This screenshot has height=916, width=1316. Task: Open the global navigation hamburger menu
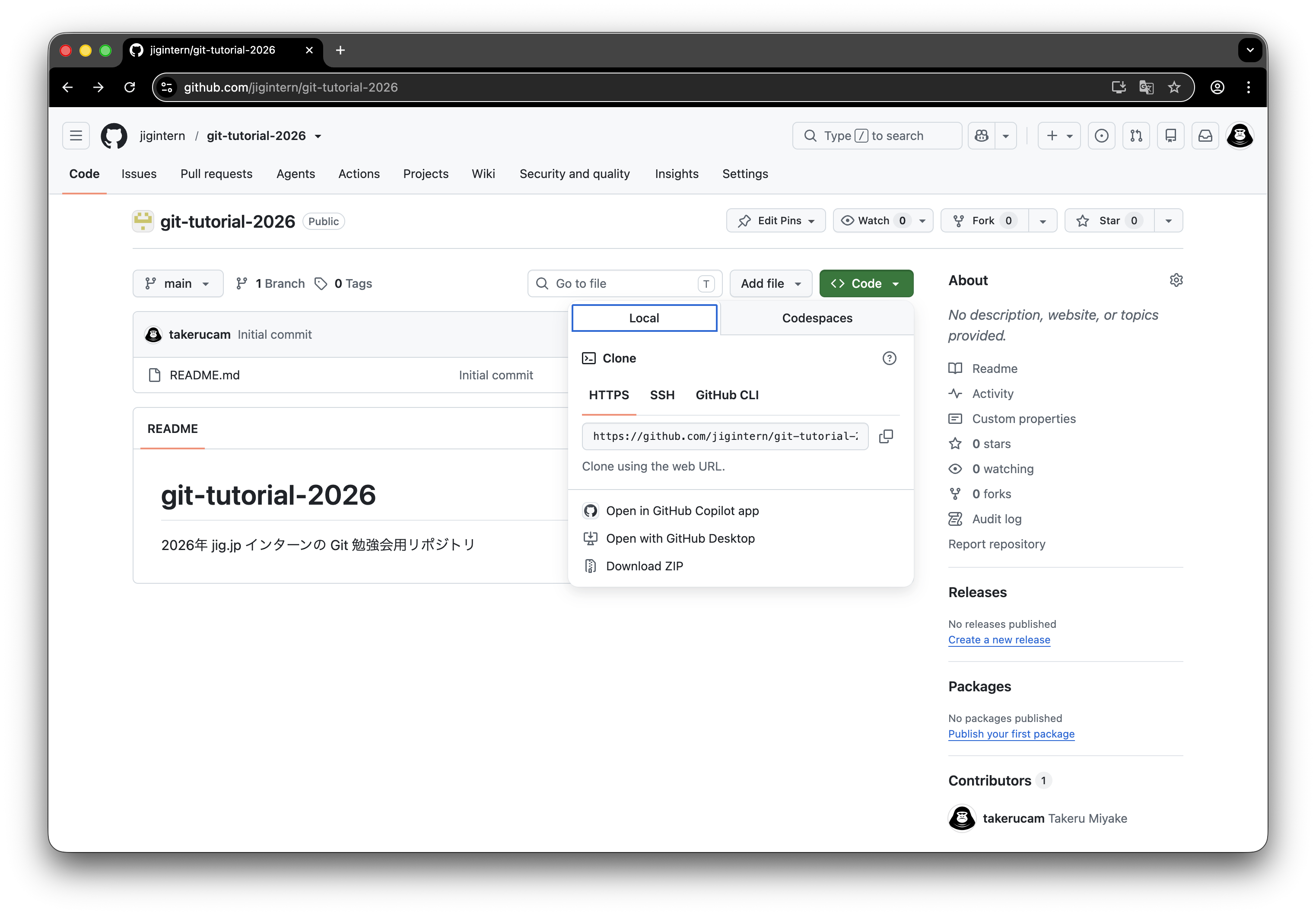tap(76, 136)
